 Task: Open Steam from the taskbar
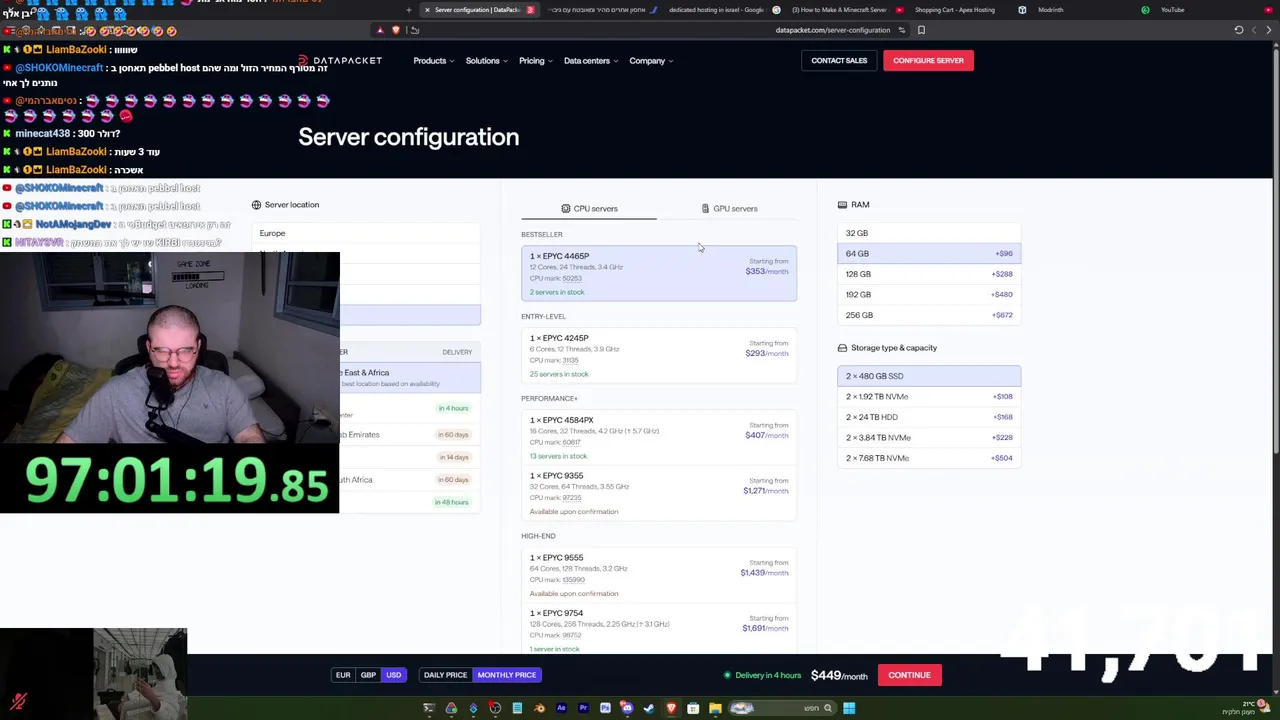648,708
